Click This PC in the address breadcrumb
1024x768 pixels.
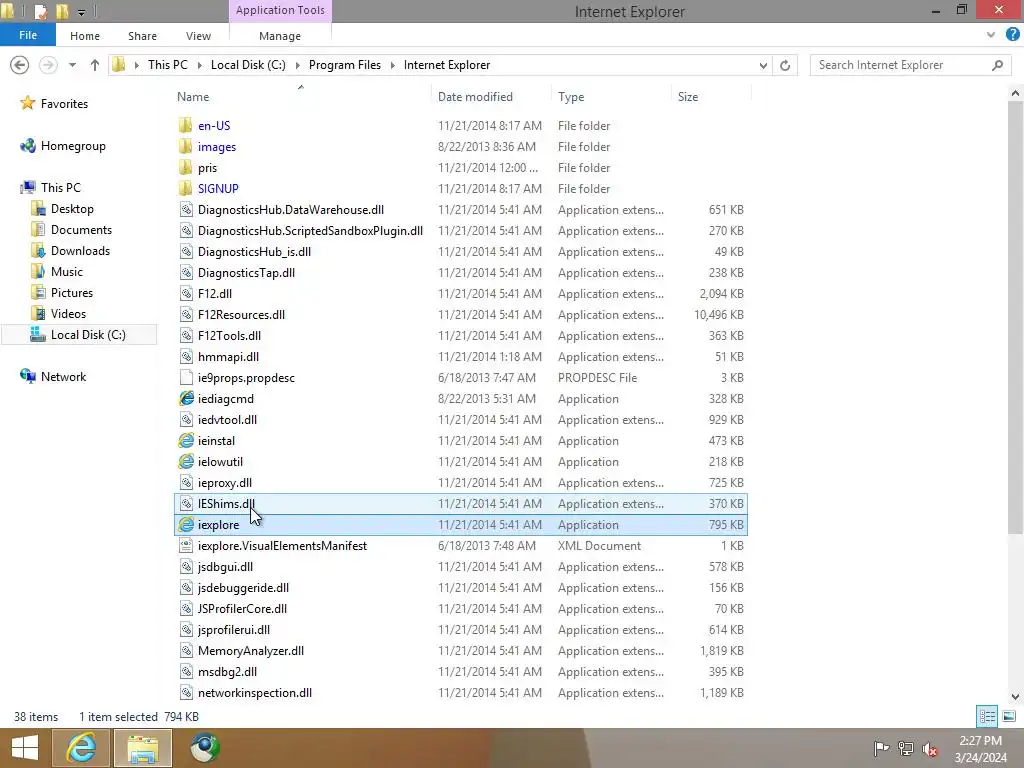(x=167, y=65)
